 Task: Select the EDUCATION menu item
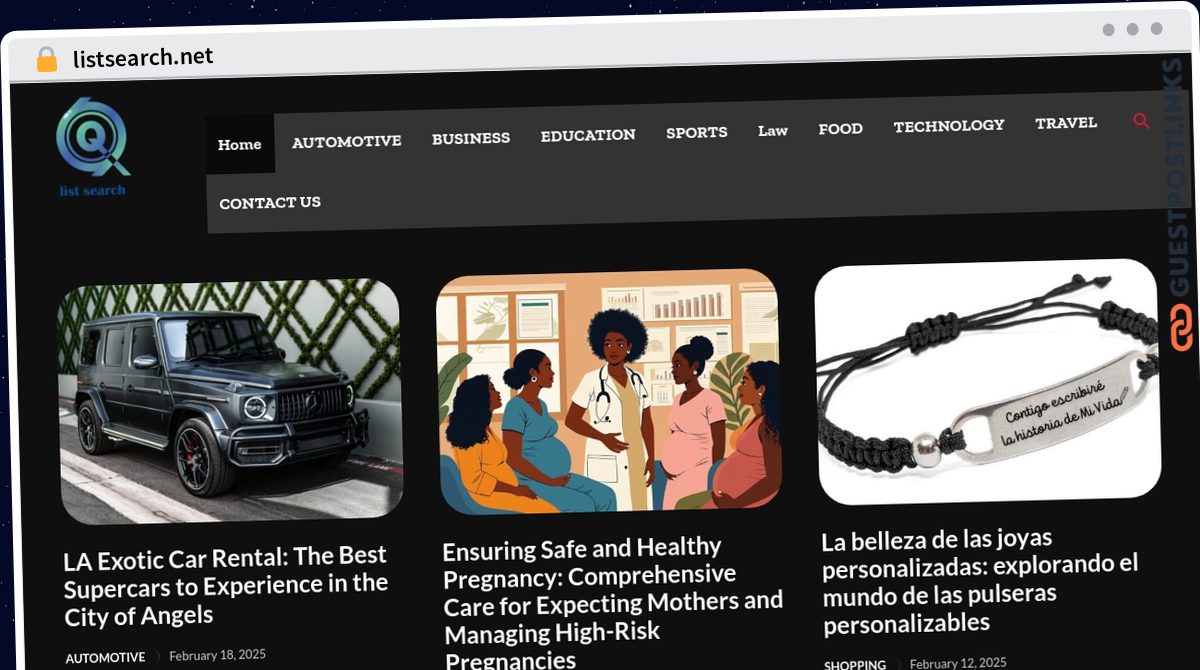[588, 135]
